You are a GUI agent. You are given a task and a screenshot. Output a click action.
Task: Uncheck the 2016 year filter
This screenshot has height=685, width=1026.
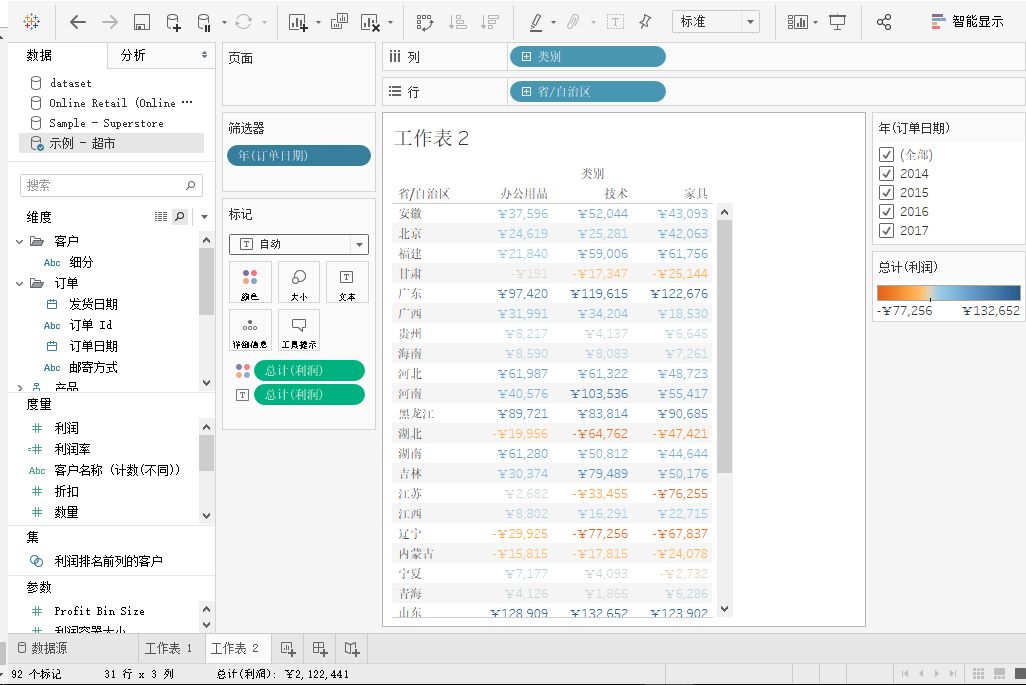(887, 211)
